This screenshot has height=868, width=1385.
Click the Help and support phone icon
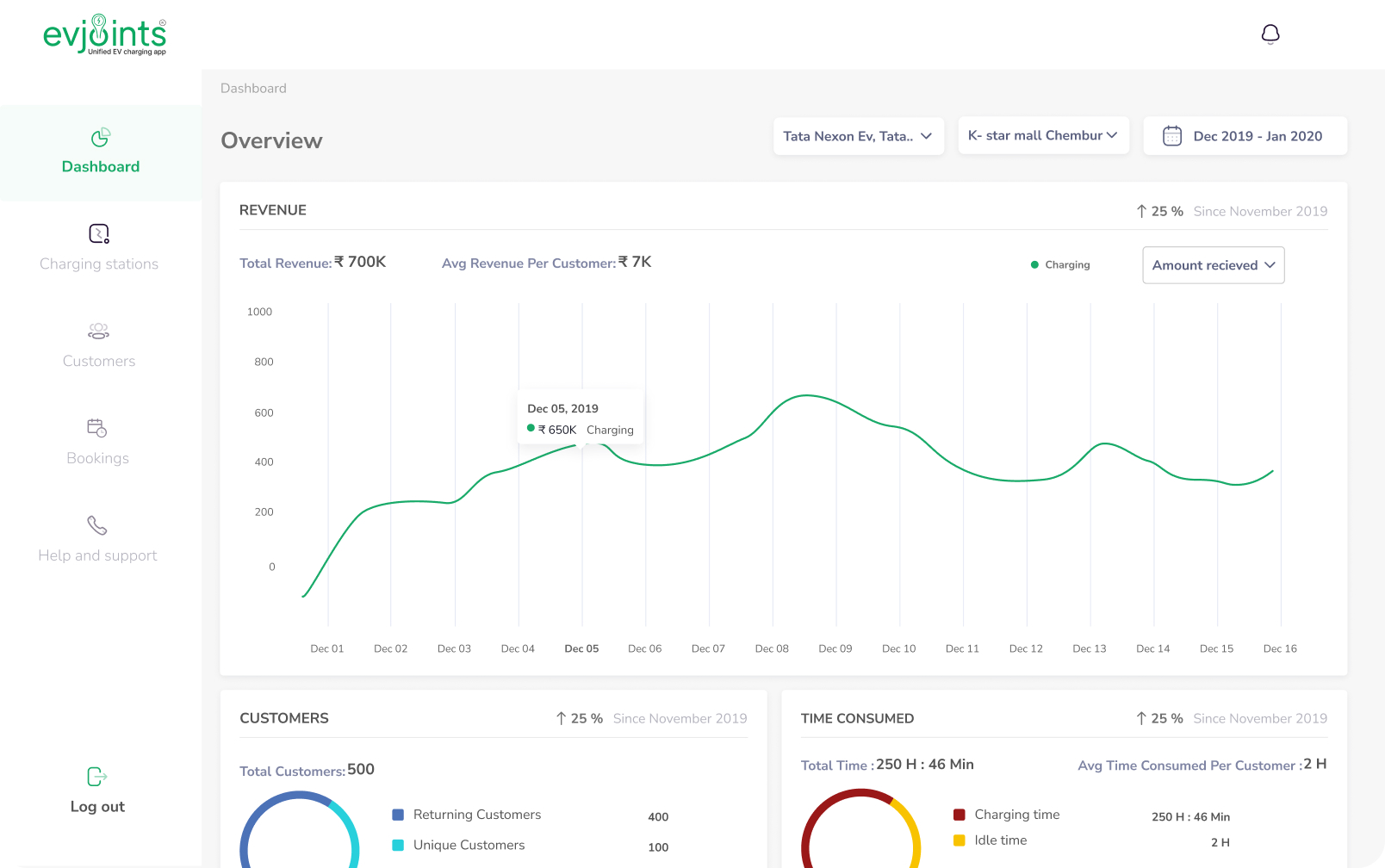97,525
